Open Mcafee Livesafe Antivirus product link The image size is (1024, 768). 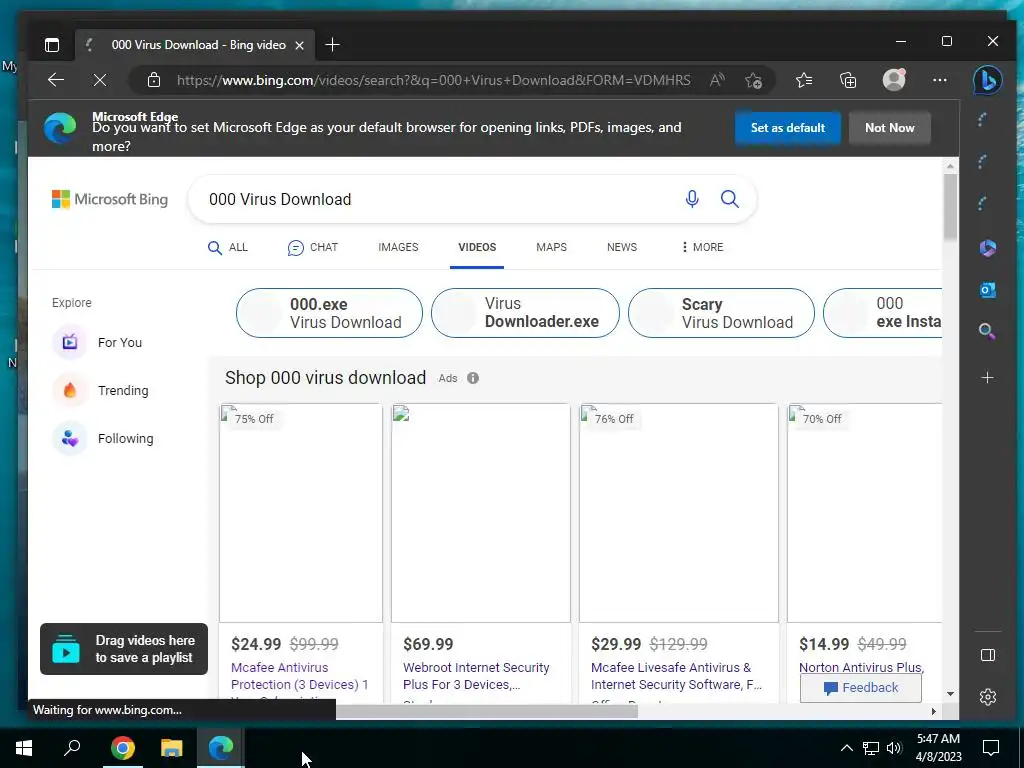point(676,676)
